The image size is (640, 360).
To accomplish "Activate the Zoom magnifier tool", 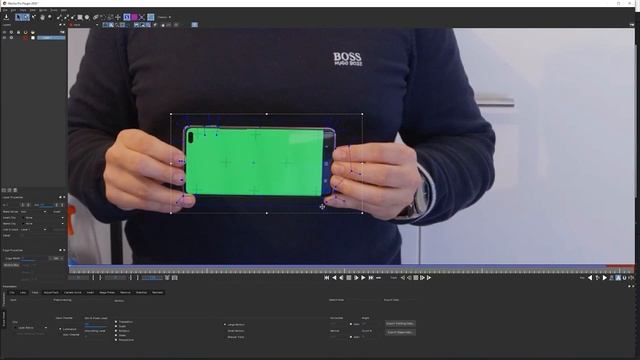I will 50,17.
